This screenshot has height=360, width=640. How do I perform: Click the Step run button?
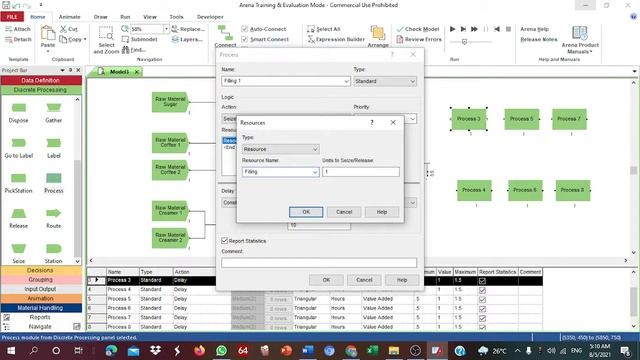coord(463,29)
